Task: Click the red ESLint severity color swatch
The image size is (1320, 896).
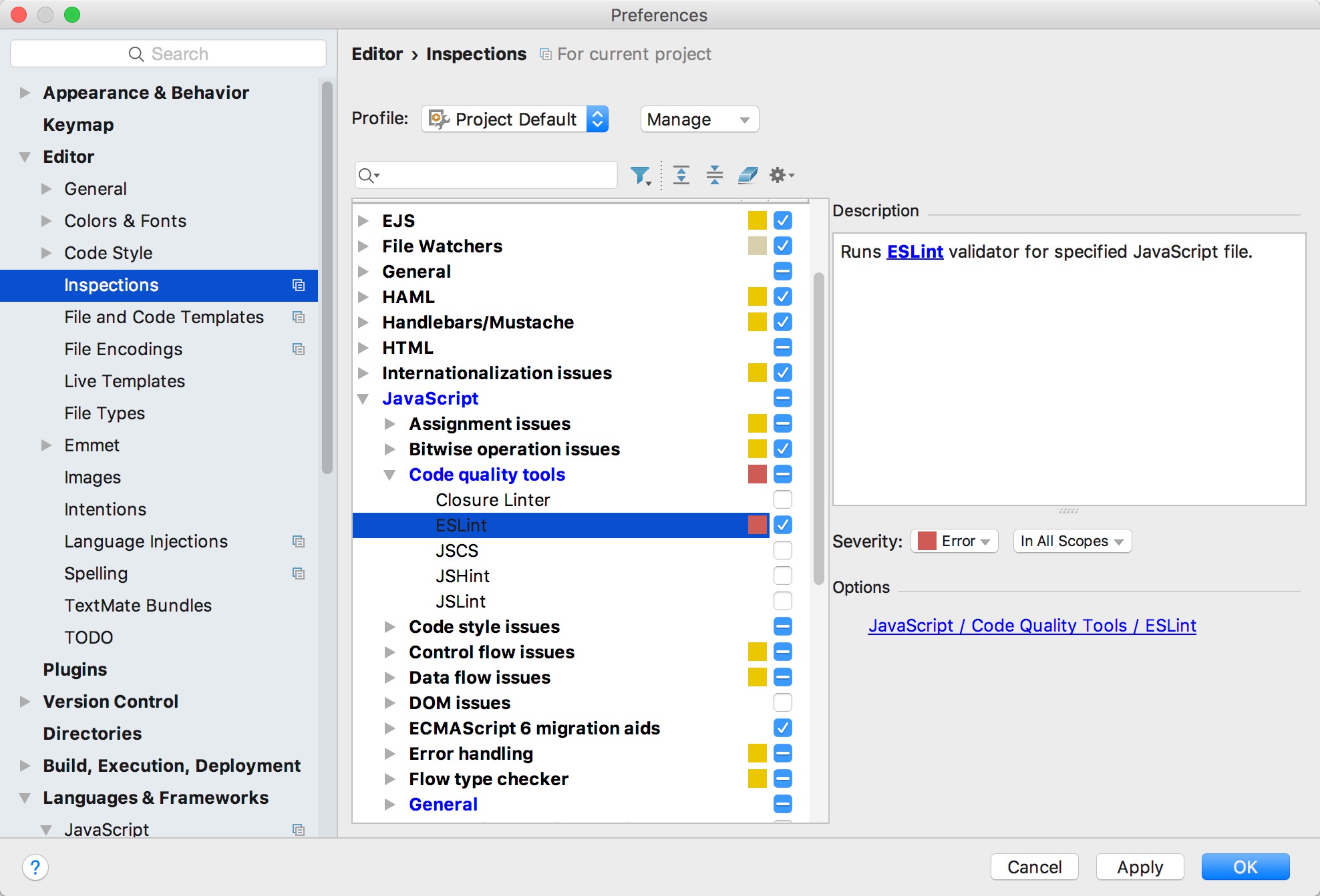Action: (757, 525)
